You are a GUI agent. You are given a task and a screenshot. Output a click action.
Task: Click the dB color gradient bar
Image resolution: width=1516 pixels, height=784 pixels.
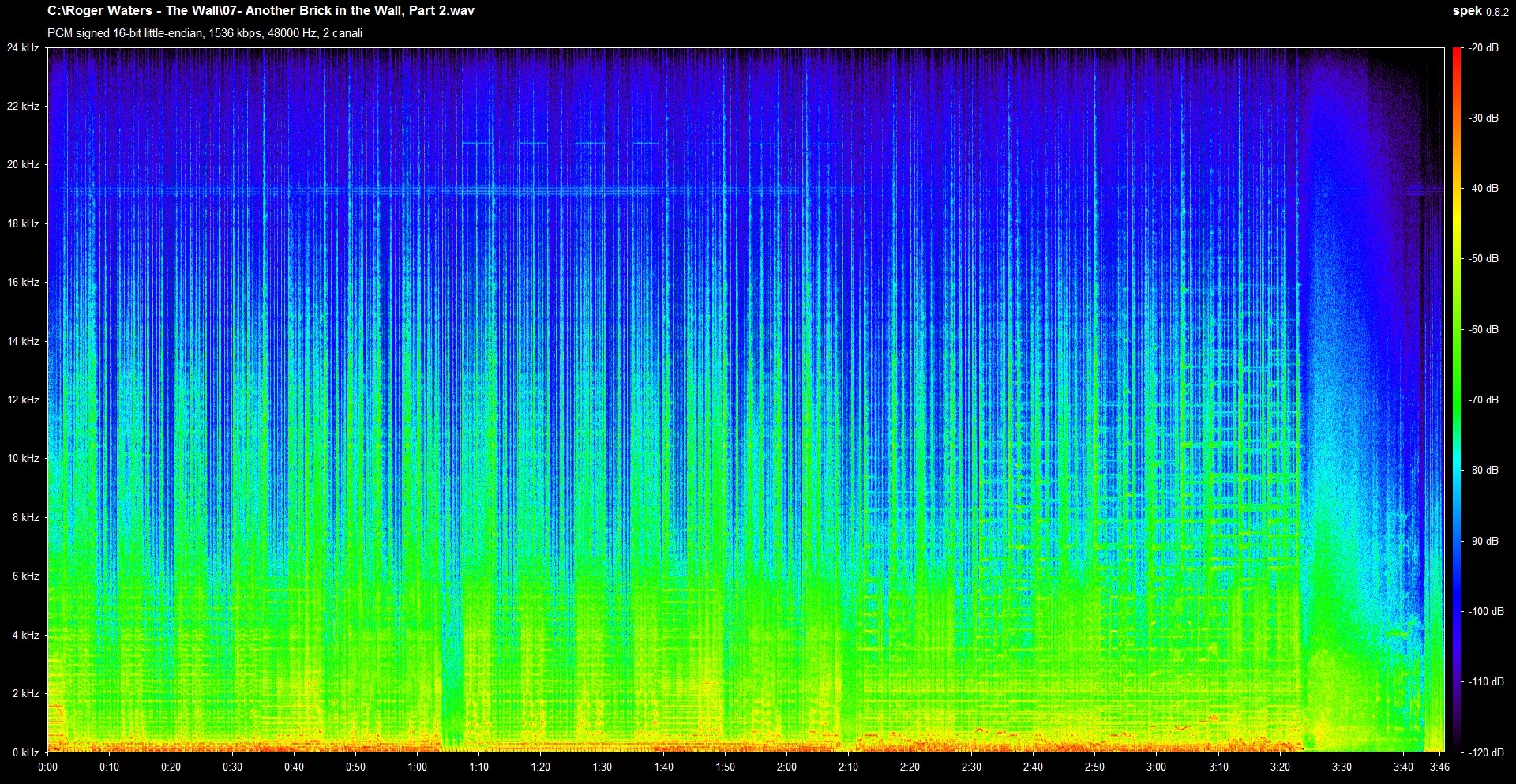[1457, 400]
